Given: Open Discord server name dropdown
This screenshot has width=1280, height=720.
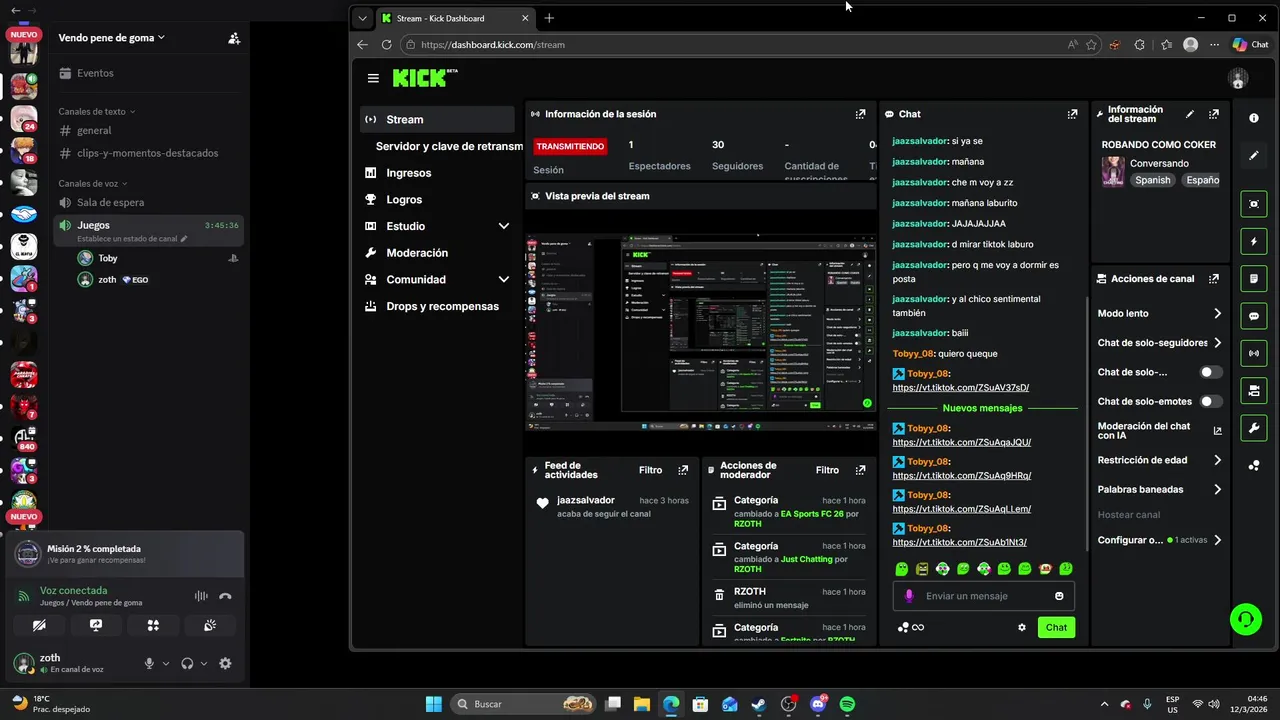Looking at the screenshot, I should click(112, 38).
